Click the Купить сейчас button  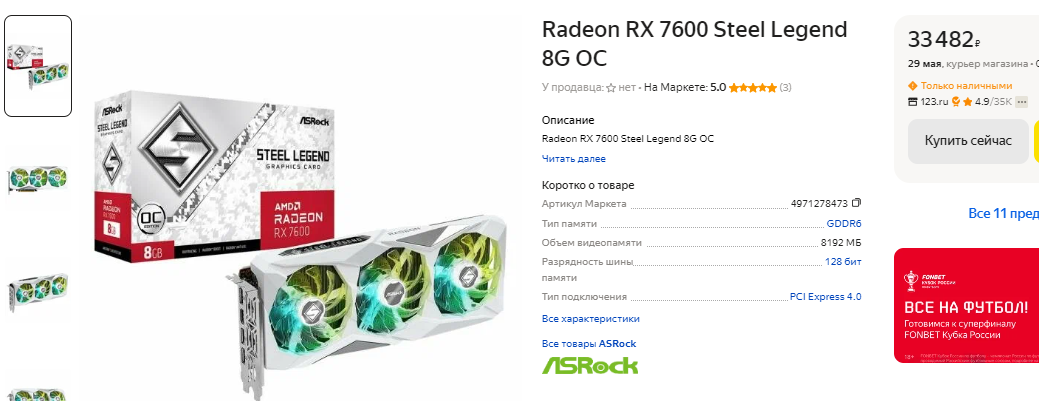pos(968,141)
